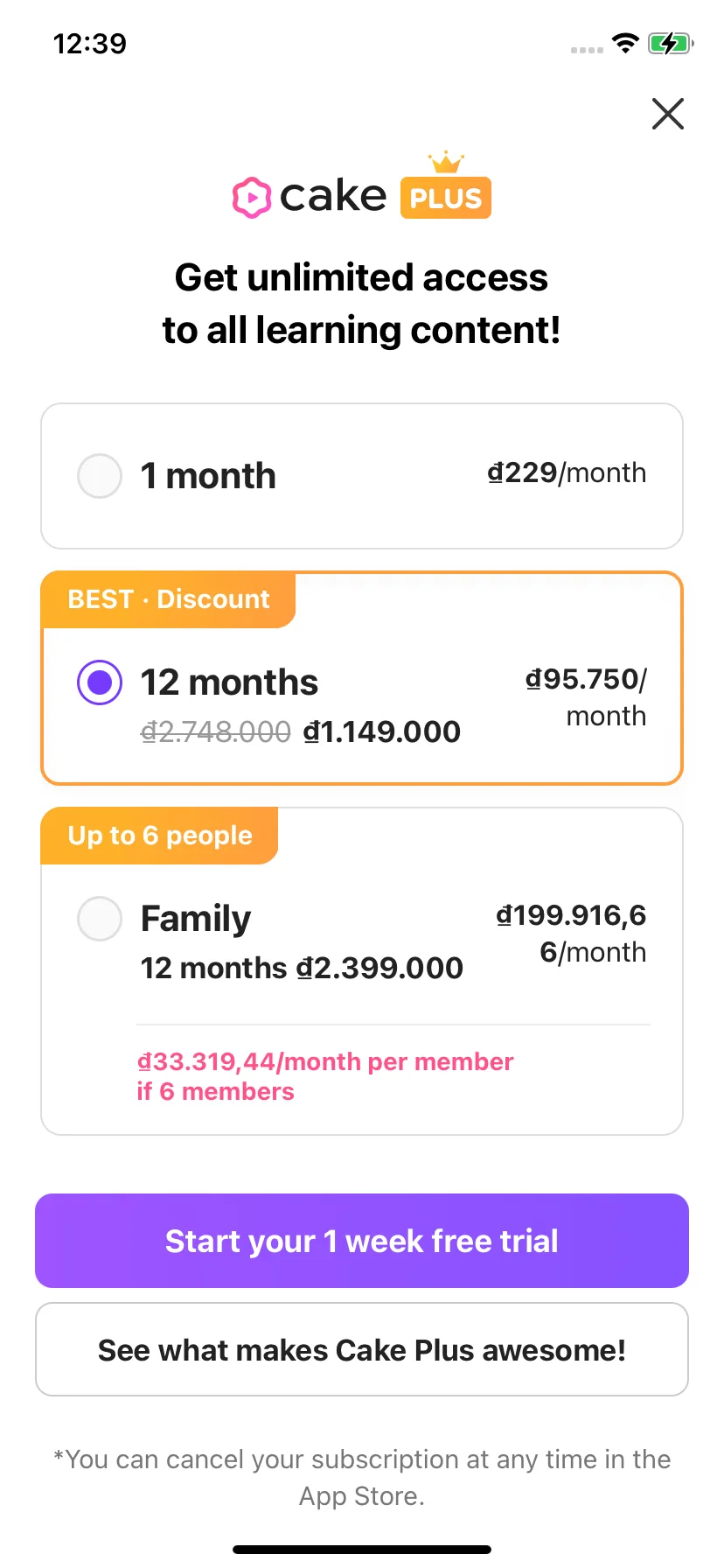Tap the clock time in status bar
Image resolution: width=724 pixels, height=1568 pixels.
pos(89,43)
